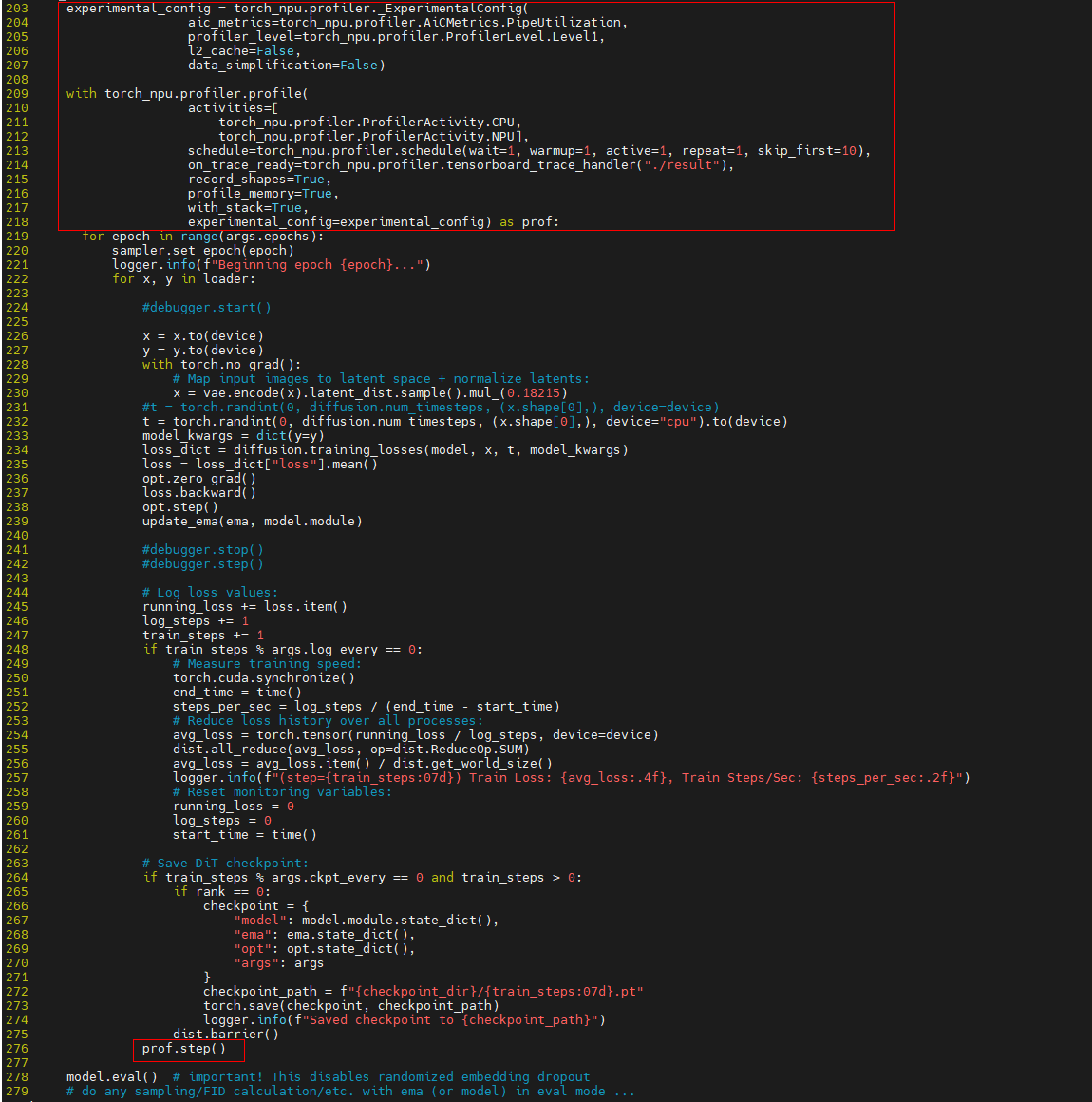Click the "./result" string on line 214
1092x1102 pixels.
(682, 165)
